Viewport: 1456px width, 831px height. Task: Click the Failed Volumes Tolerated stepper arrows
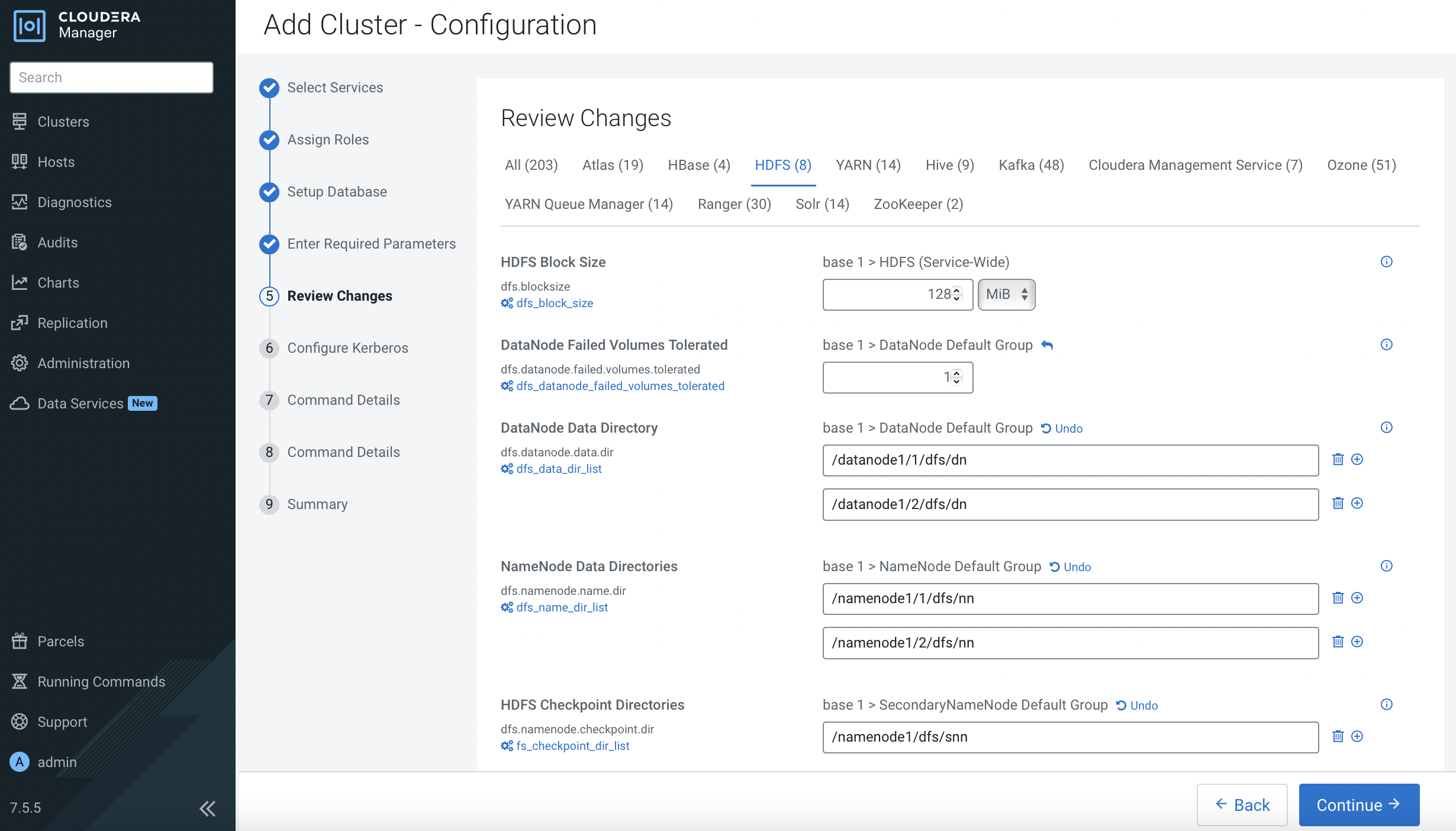click(x=956, y=377)
